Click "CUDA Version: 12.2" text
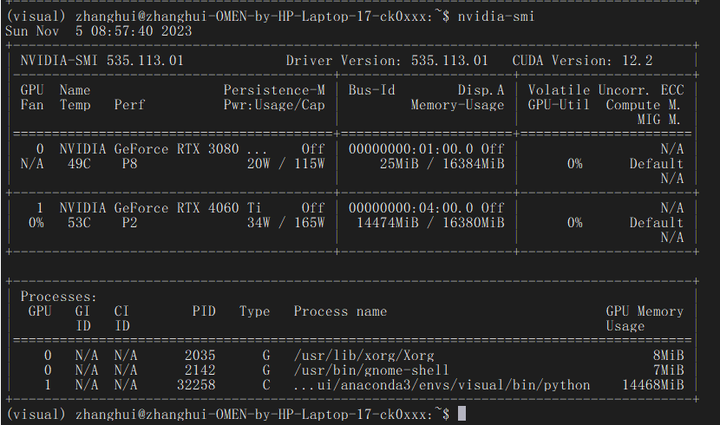 pyautogui.click(x=582, y=61)
